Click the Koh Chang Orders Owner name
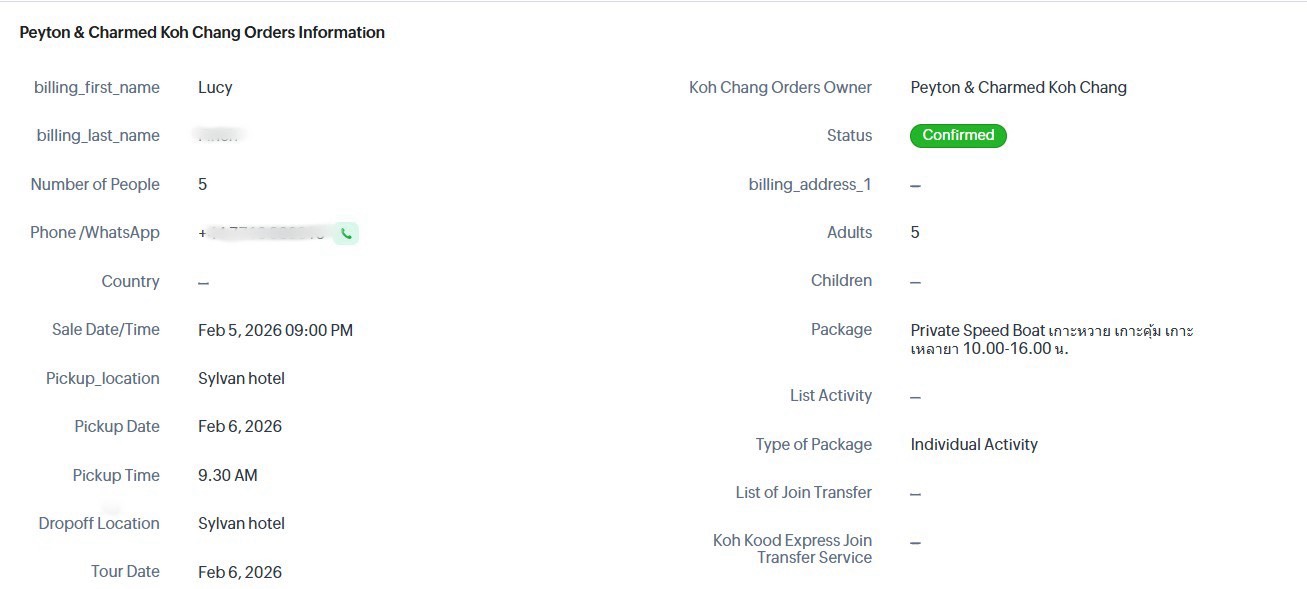Screen dimensions: 1307x589 [x=1018, y=88]
